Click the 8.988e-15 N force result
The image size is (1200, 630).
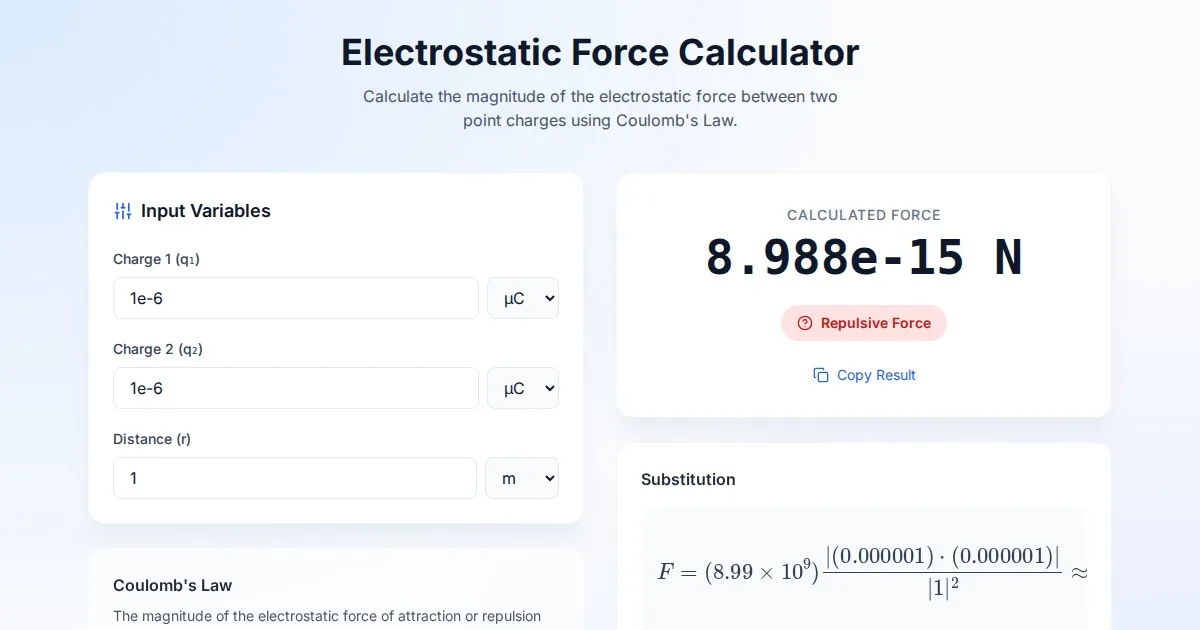(864, 258)
